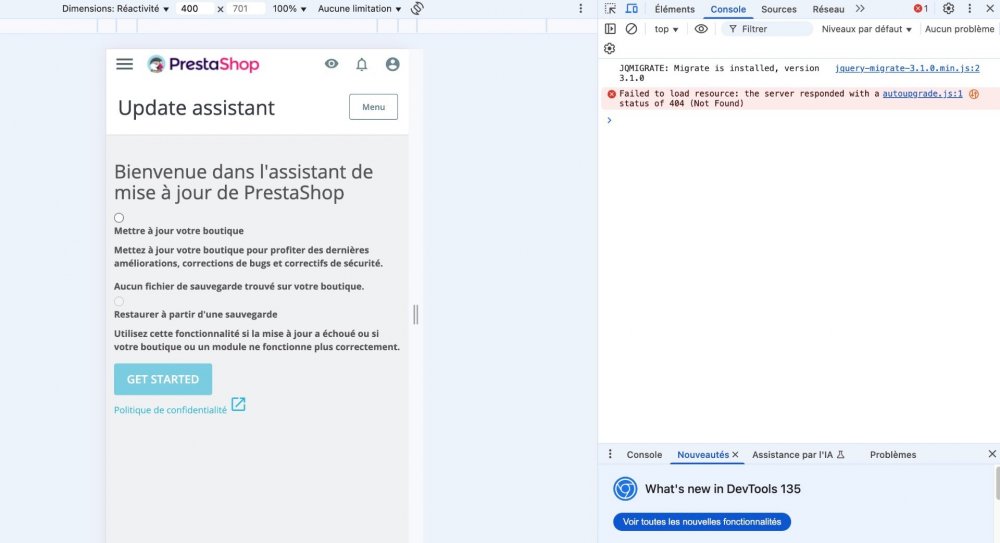Clear the console with the clear icon
The height and width of the screenshot is (543, 1000).
(631, 29)
